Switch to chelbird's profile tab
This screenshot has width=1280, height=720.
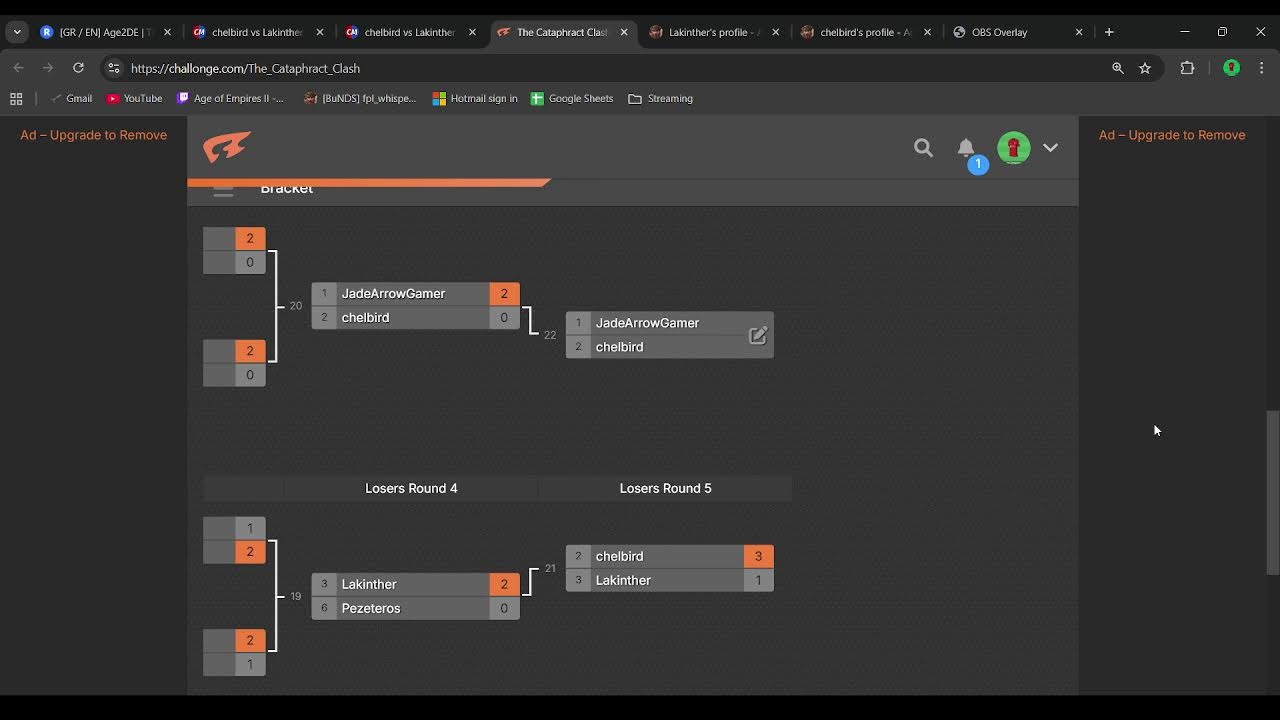click(x=867, y=32)
